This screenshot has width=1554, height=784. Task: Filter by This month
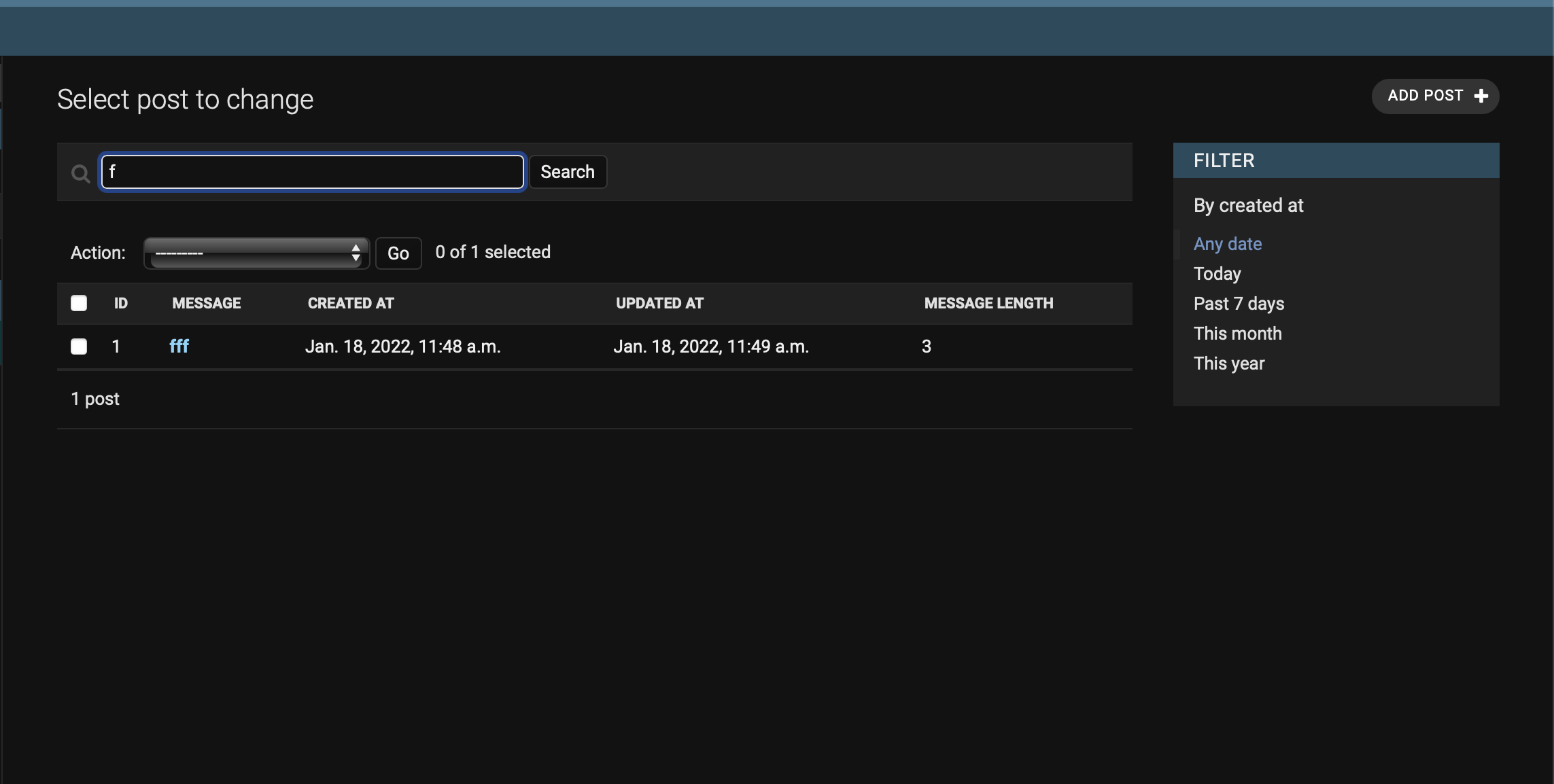(x=1237, y=334)
